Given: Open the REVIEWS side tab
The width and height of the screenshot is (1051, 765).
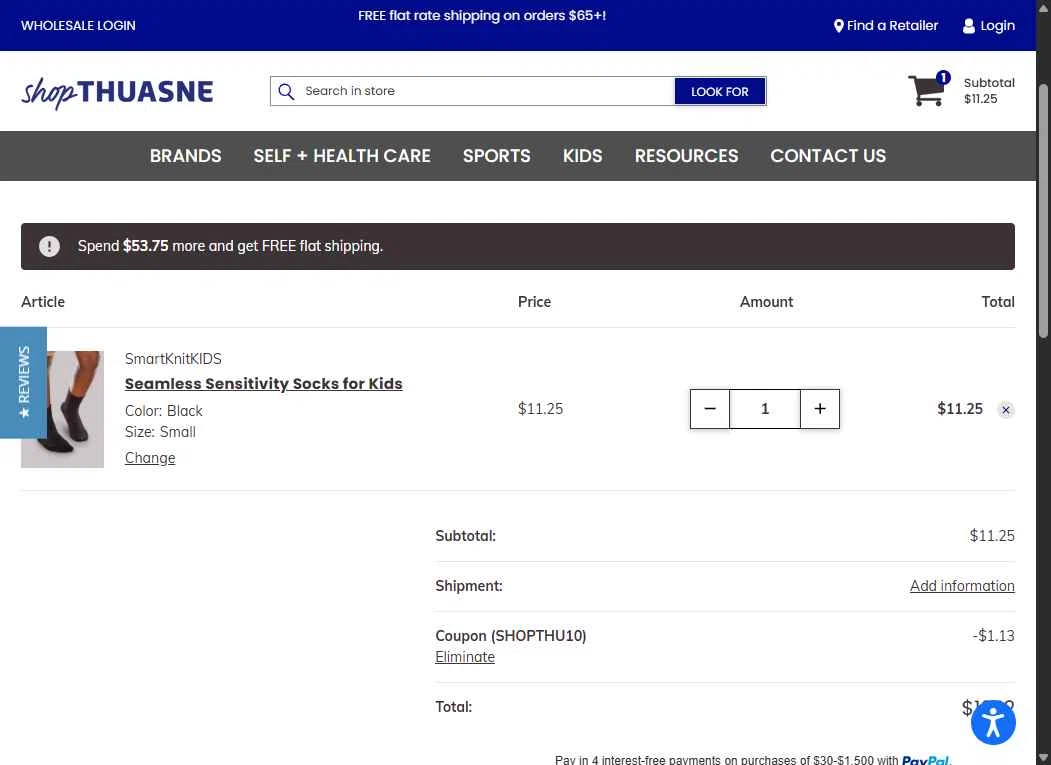Looking at the screenshot, I should click(x=23, y=382).
